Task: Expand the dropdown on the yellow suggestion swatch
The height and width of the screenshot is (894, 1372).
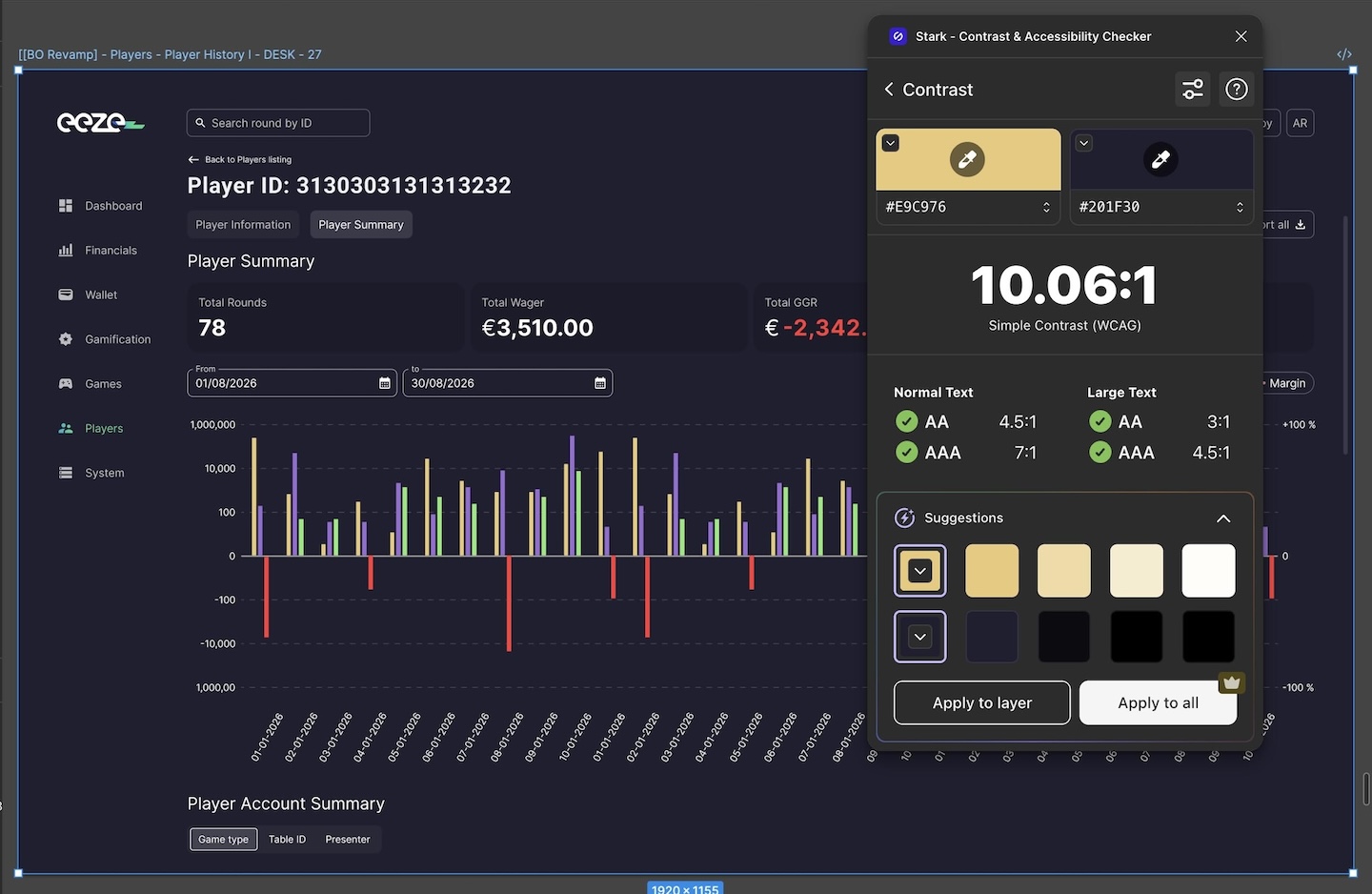Action: coord(919,571)
